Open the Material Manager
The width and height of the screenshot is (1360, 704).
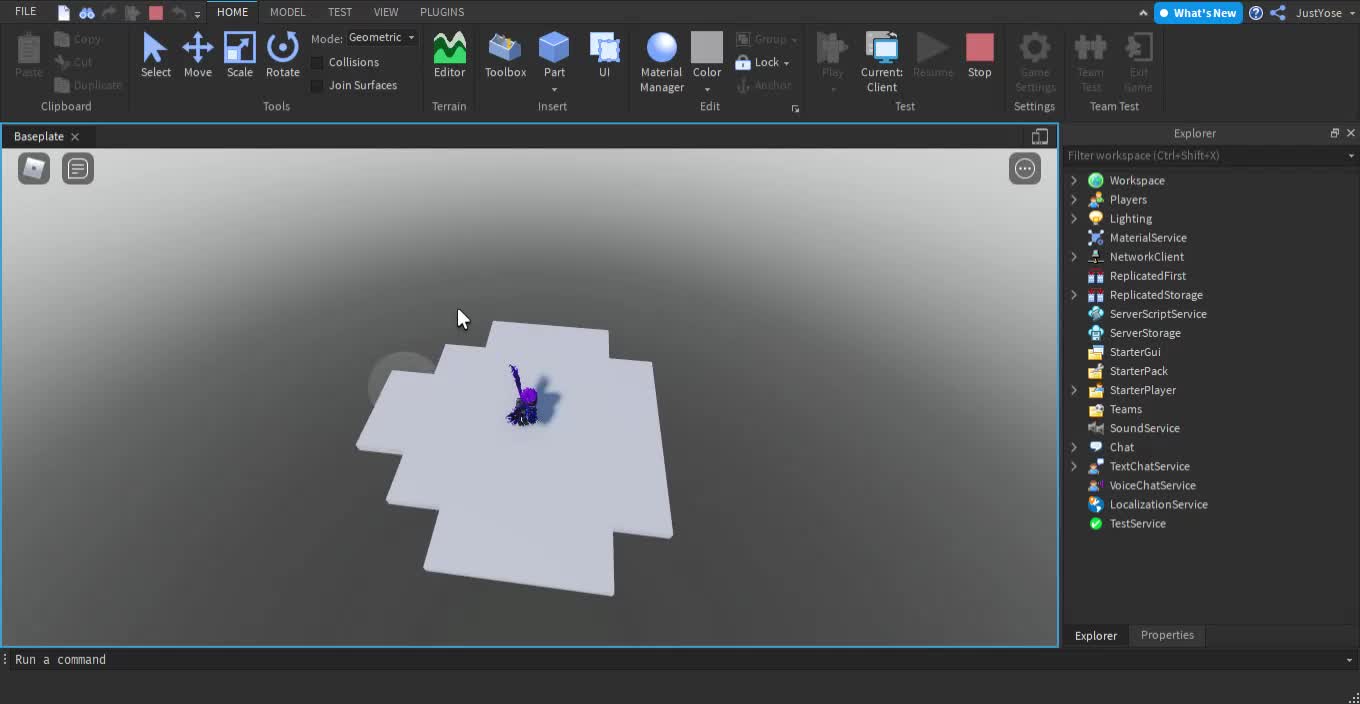pos(661,55)
